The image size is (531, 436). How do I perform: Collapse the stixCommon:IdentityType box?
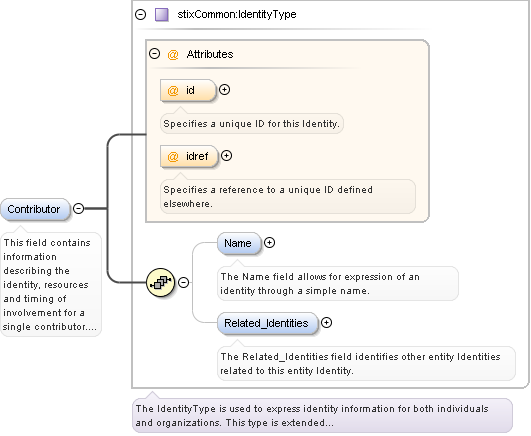click(x=141, y=15)
